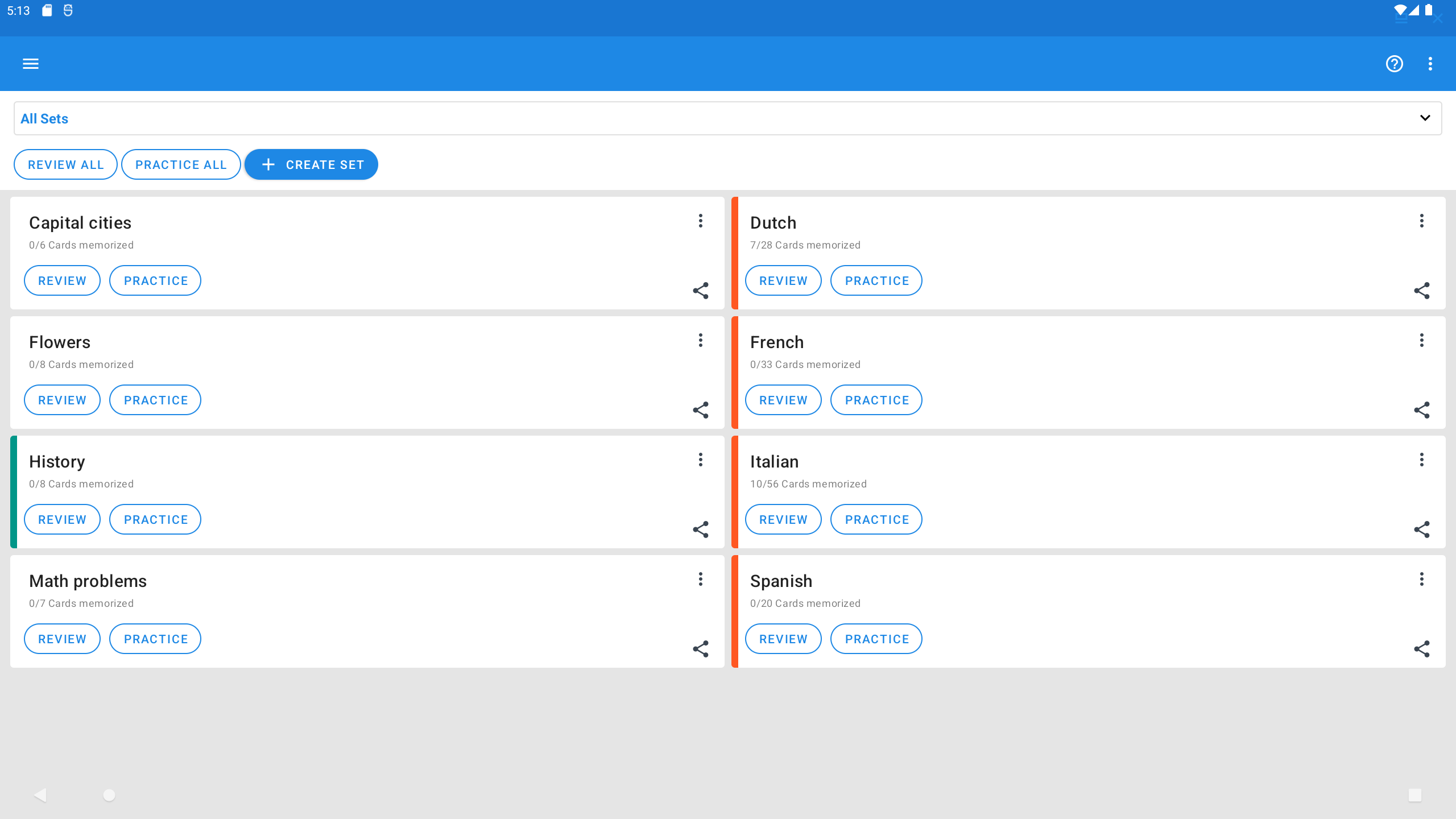Screen dimensions: 1456x819
Task: Click the Review All button
Action: pyautogui.click(x=65, y=164)
